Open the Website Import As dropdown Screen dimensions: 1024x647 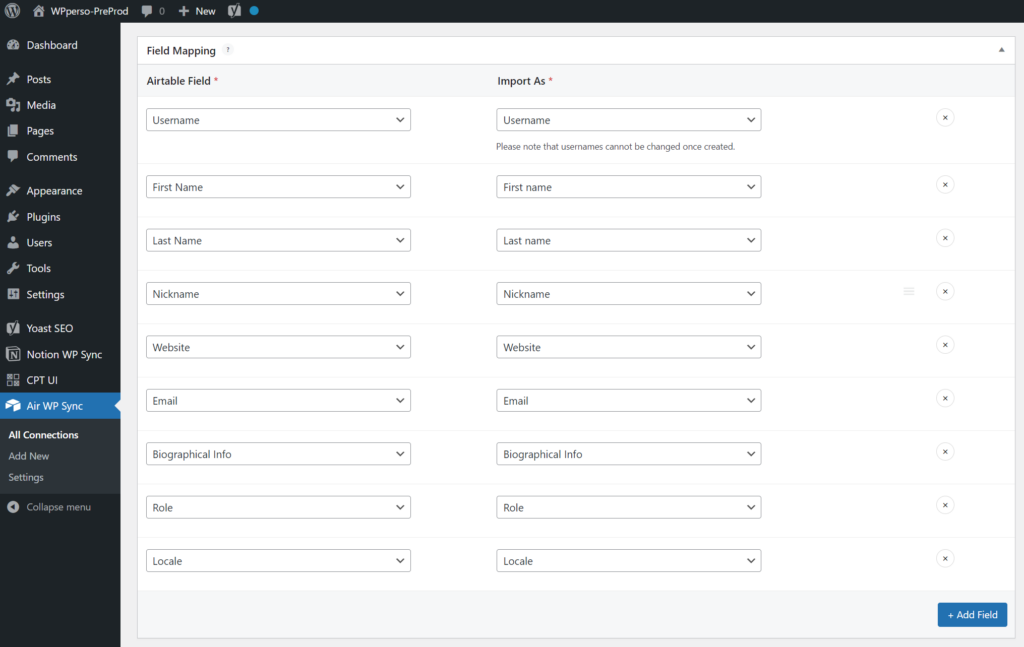tap(629, 347)
